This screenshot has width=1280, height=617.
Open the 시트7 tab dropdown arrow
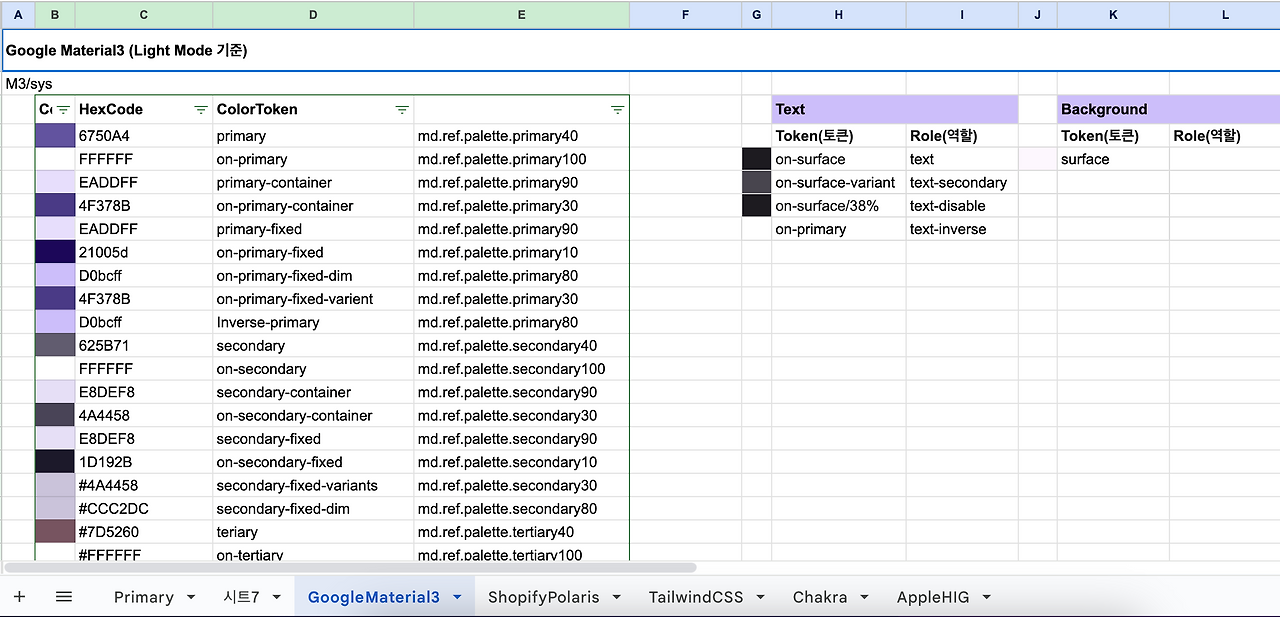click(278, 597)
